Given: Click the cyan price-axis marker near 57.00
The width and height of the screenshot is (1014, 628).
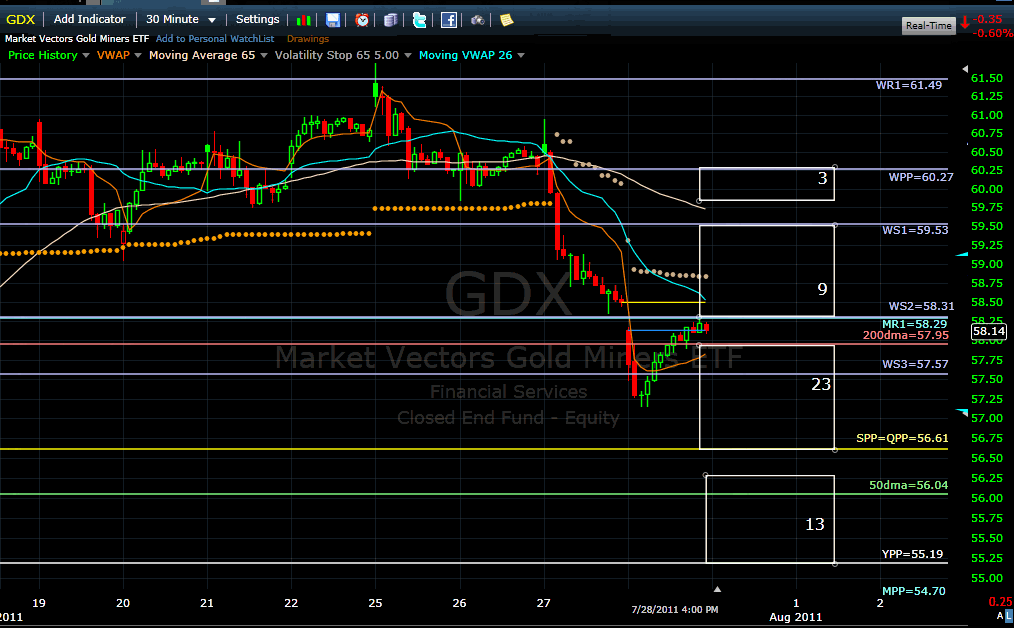Looking at the screenshot, I should click(962, 411).
